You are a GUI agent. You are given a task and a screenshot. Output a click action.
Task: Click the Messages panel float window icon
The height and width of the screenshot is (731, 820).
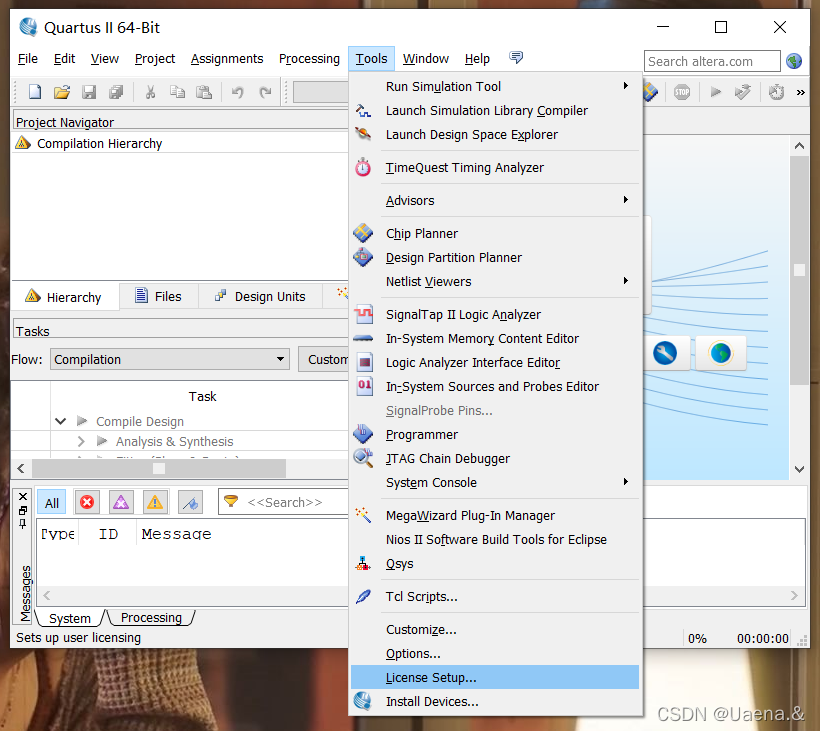coord(23,510)
